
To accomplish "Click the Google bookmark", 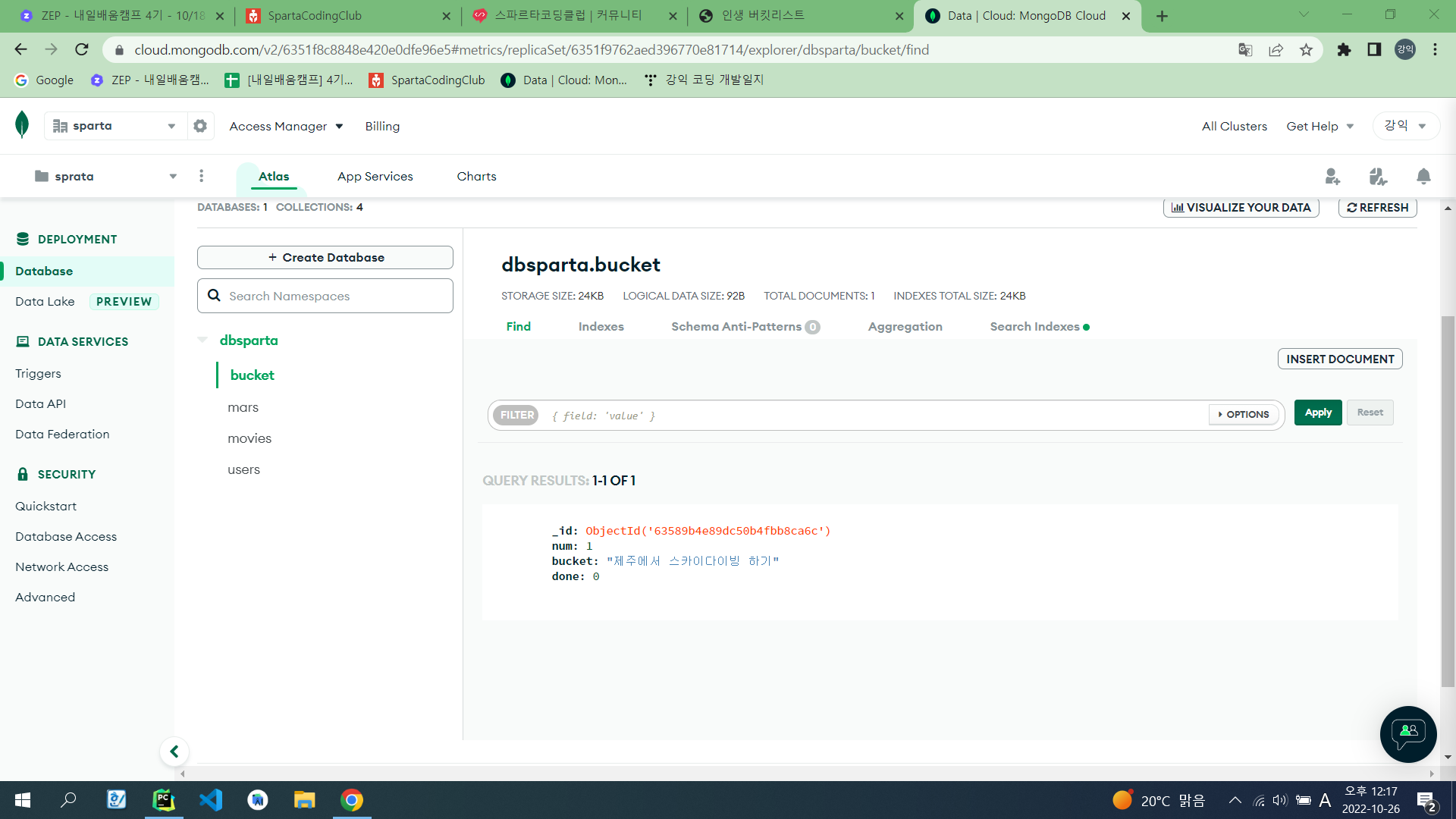I will 44,80.
